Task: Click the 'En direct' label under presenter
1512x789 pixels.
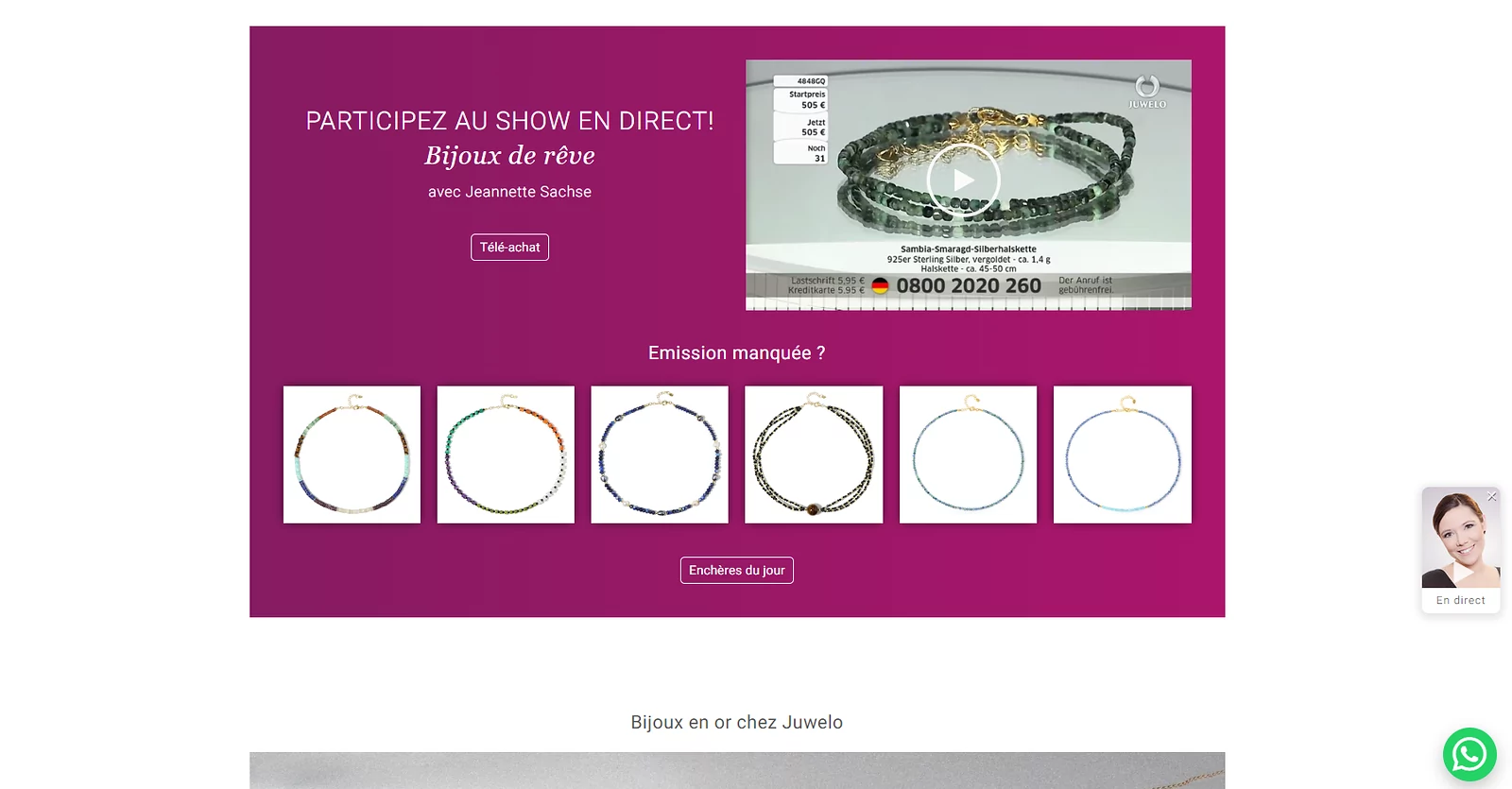Action: coord(1461,600)
